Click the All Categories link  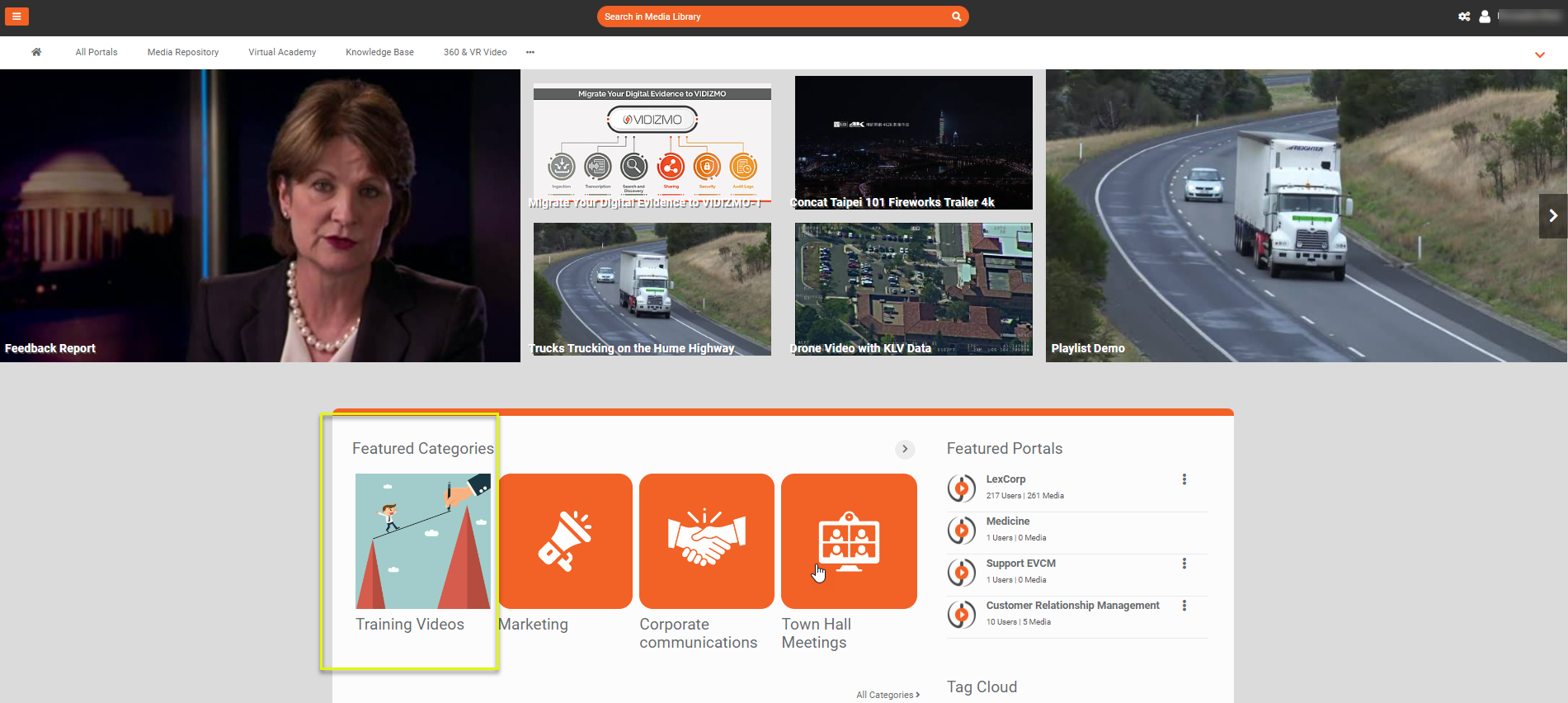tap(888, 695)
